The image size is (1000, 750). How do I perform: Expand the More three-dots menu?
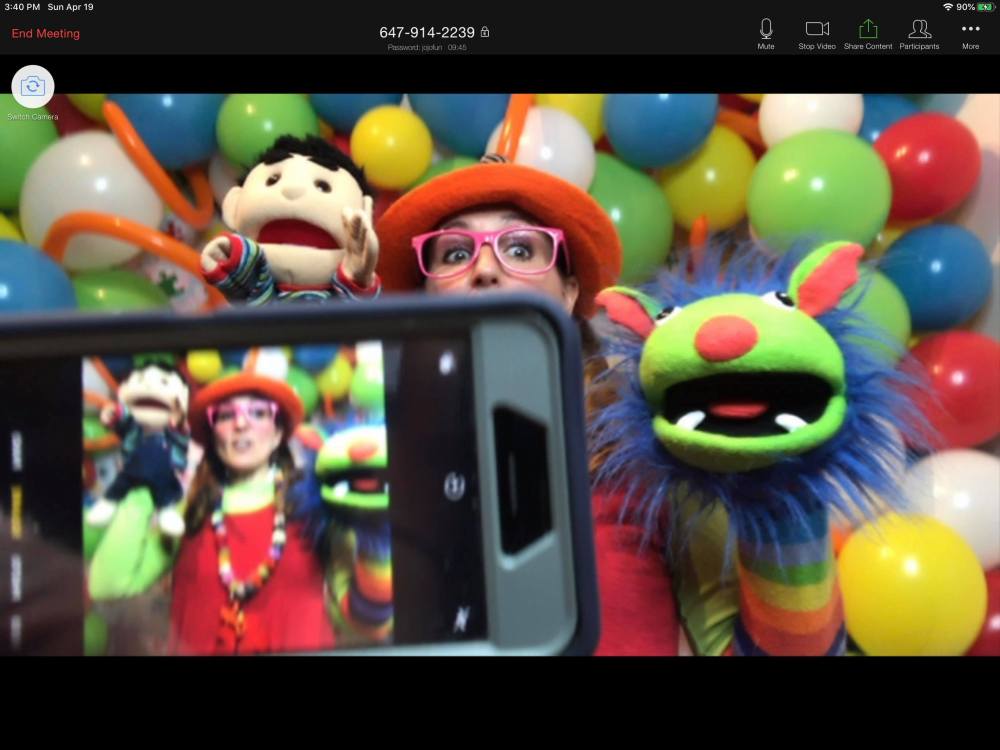[970, 29]
